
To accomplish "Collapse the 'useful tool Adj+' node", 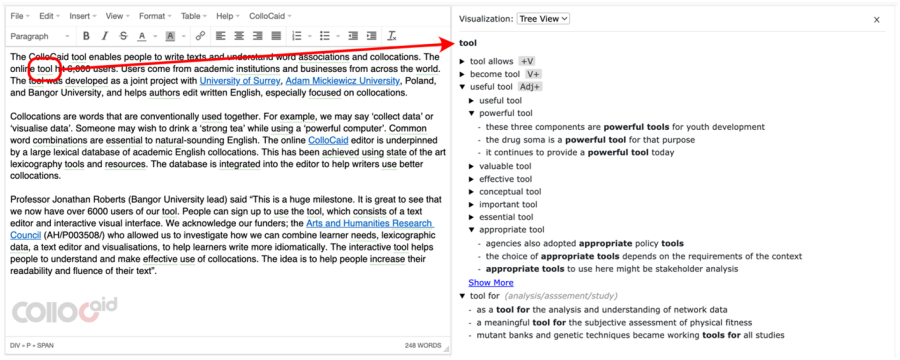I will click(x=462, y=87).
